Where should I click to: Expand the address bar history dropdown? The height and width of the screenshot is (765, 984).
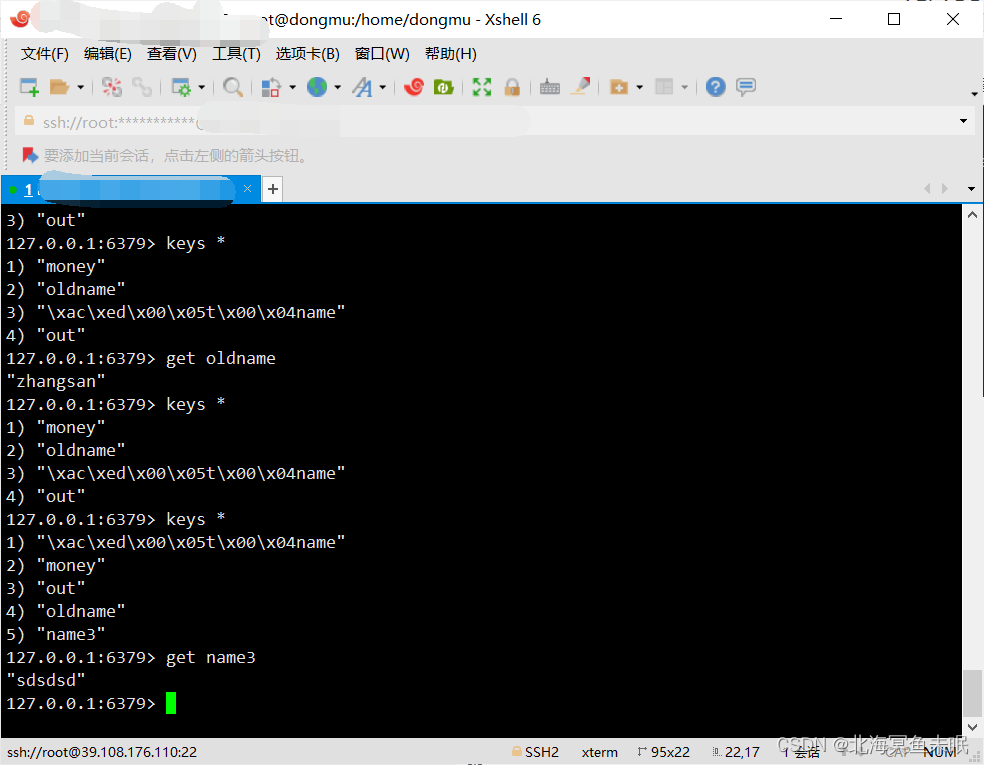pos(963,121)
